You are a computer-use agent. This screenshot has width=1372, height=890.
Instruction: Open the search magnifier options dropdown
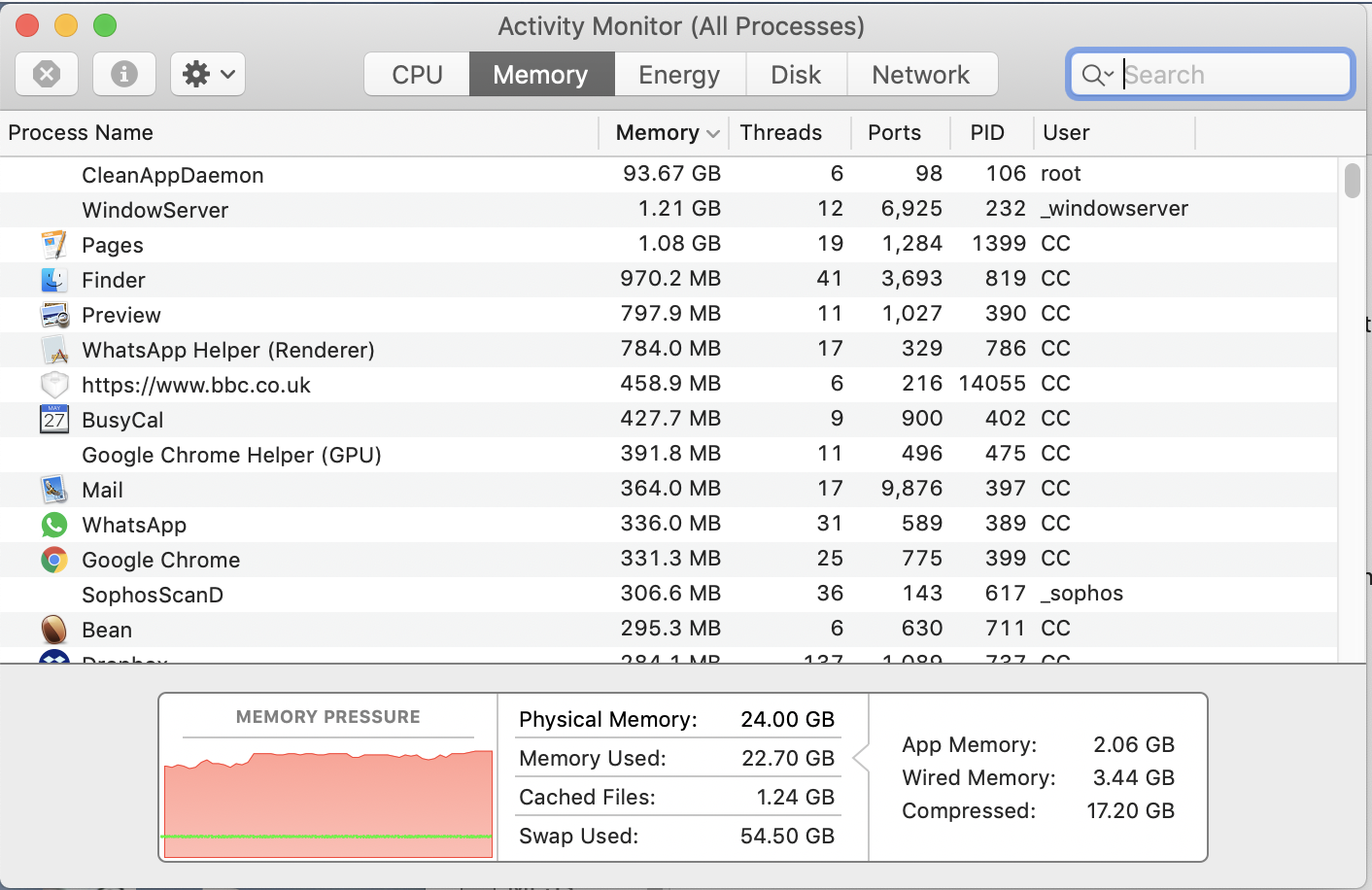click(x=1098, y=75)
